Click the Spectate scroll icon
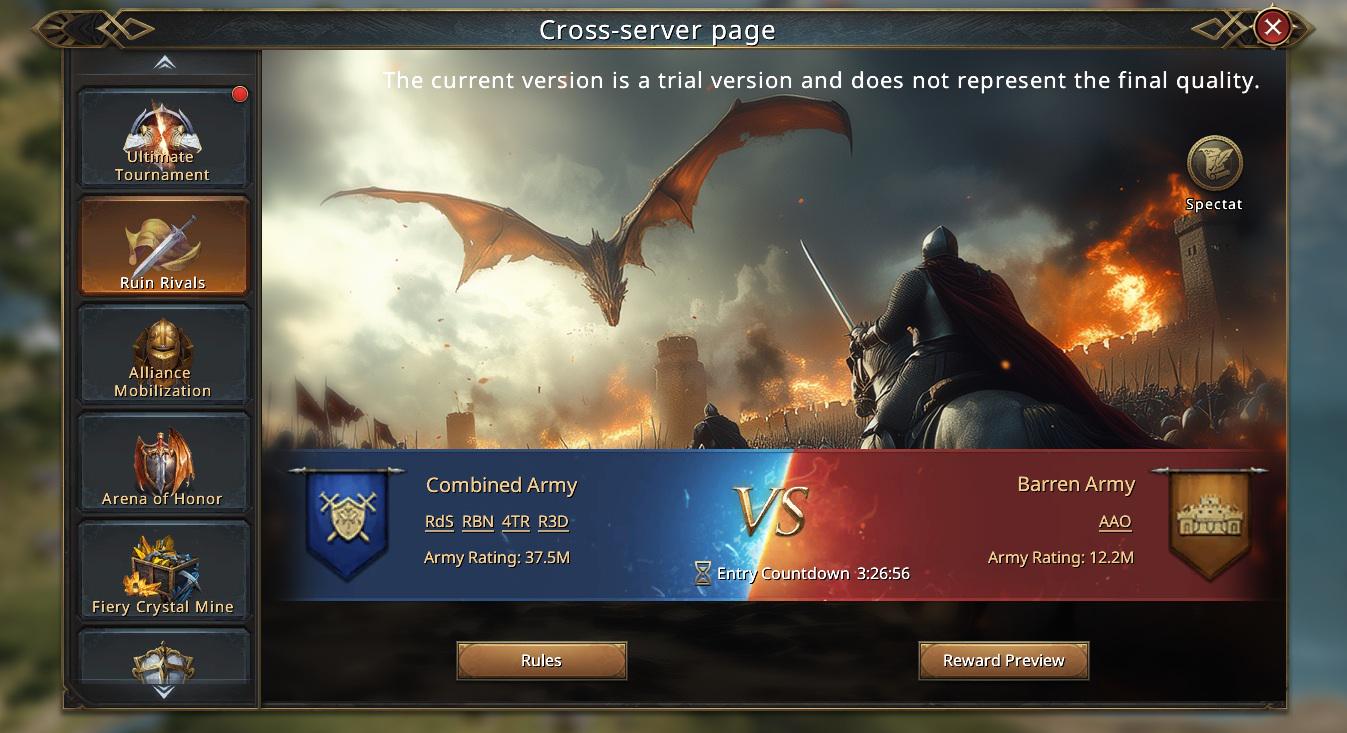 click(x=1214, y=163)
